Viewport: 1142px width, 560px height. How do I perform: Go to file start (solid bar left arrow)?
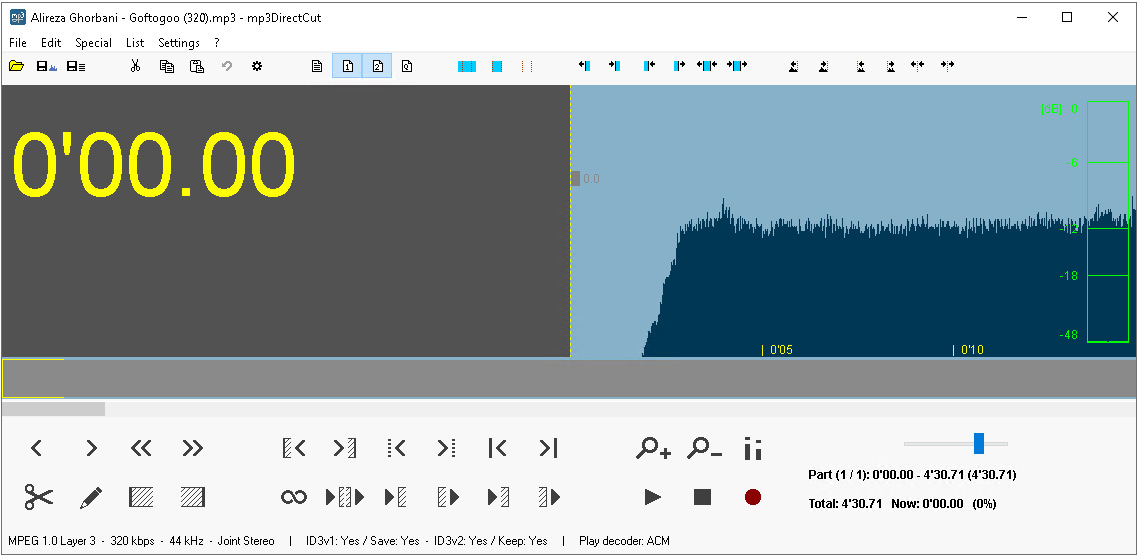[x=497, y=449]
